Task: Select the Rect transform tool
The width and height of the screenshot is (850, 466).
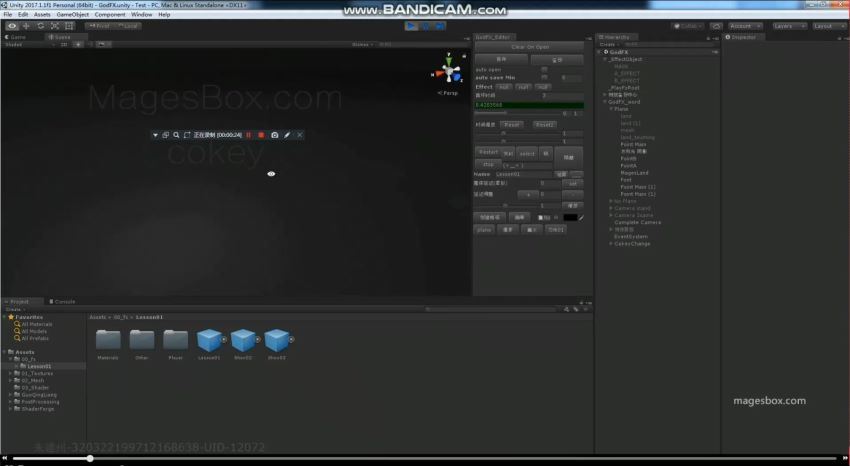Action: pyautogui.click(x=69, y=25)
